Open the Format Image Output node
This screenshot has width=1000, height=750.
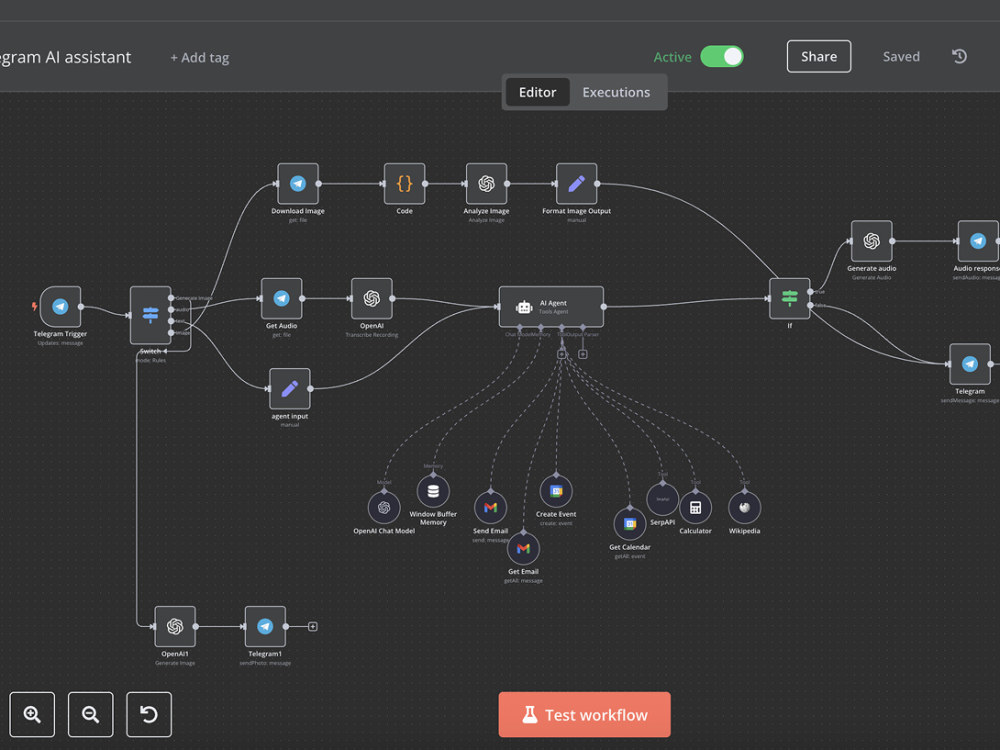[577, 184]
